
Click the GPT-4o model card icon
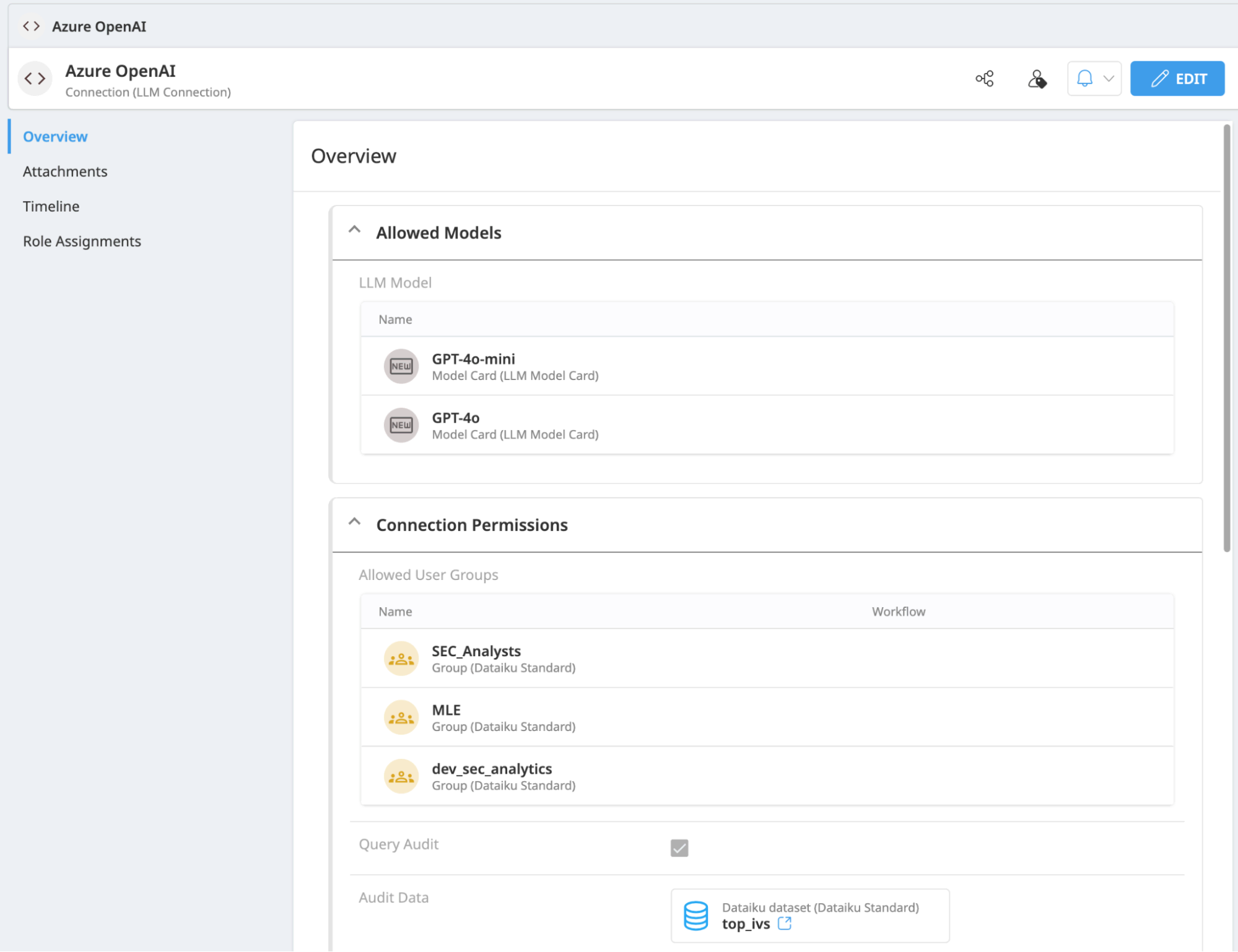(x=401, y=425)
